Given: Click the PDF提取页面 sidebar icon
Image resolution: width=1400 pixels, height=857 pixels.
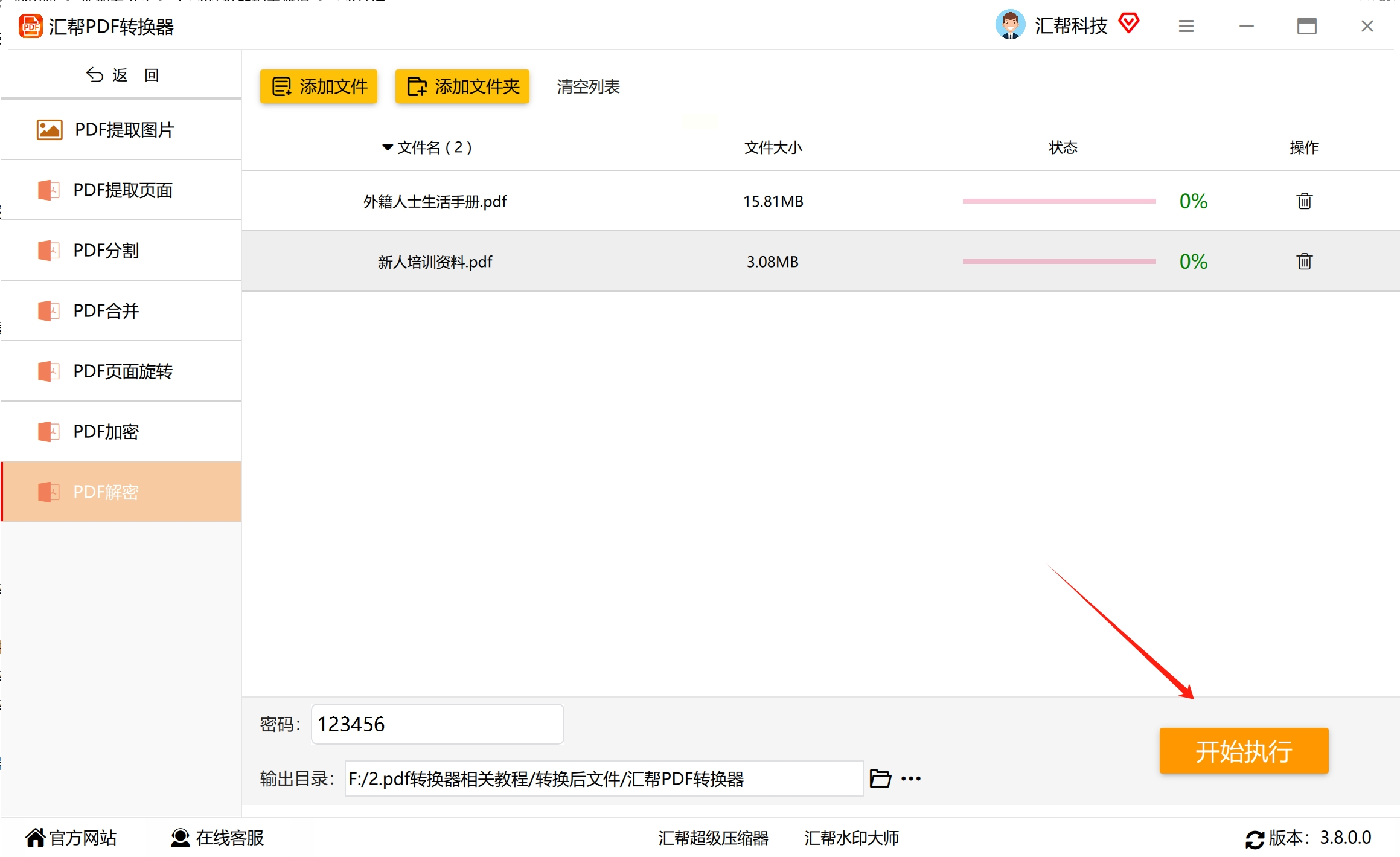Looking at the screenshot, I should coord(49,190).
